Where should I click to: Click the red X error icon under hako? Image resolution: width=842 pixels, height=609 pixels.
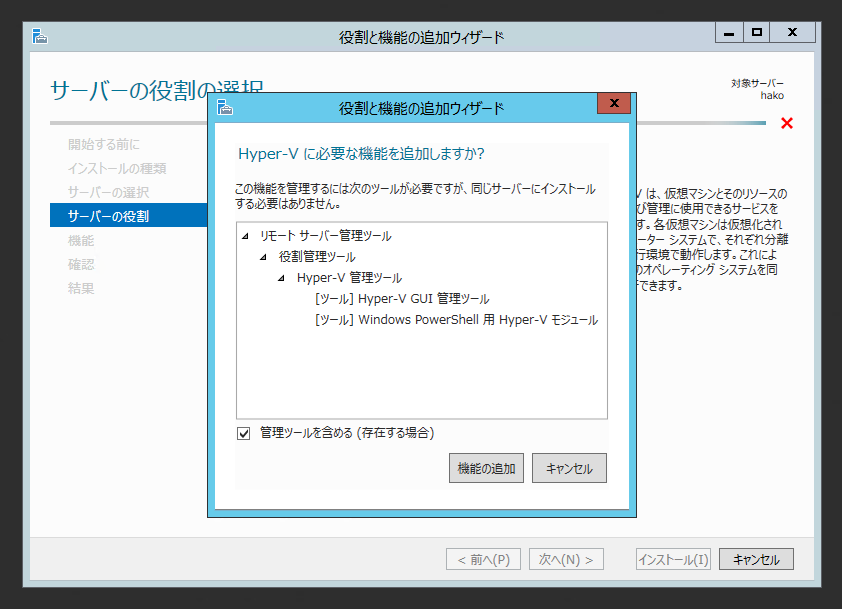point(787,124)
